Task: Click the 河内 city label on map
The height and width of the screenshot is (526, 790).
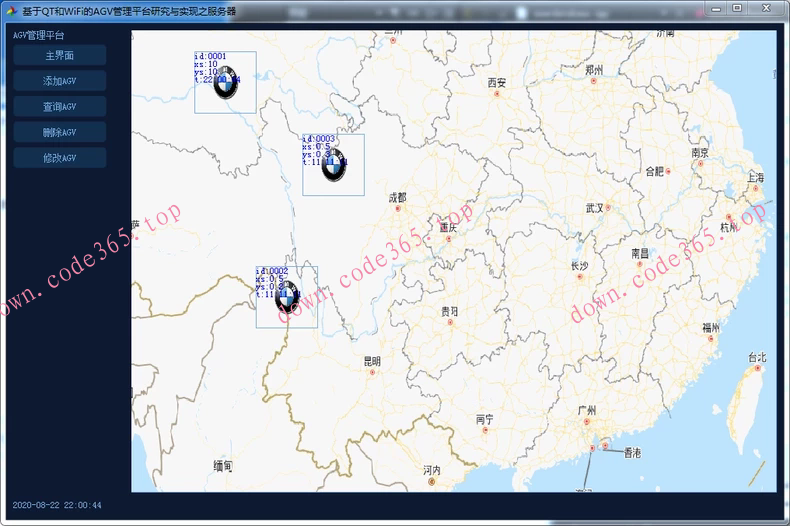Action: [x=432, y=470]
